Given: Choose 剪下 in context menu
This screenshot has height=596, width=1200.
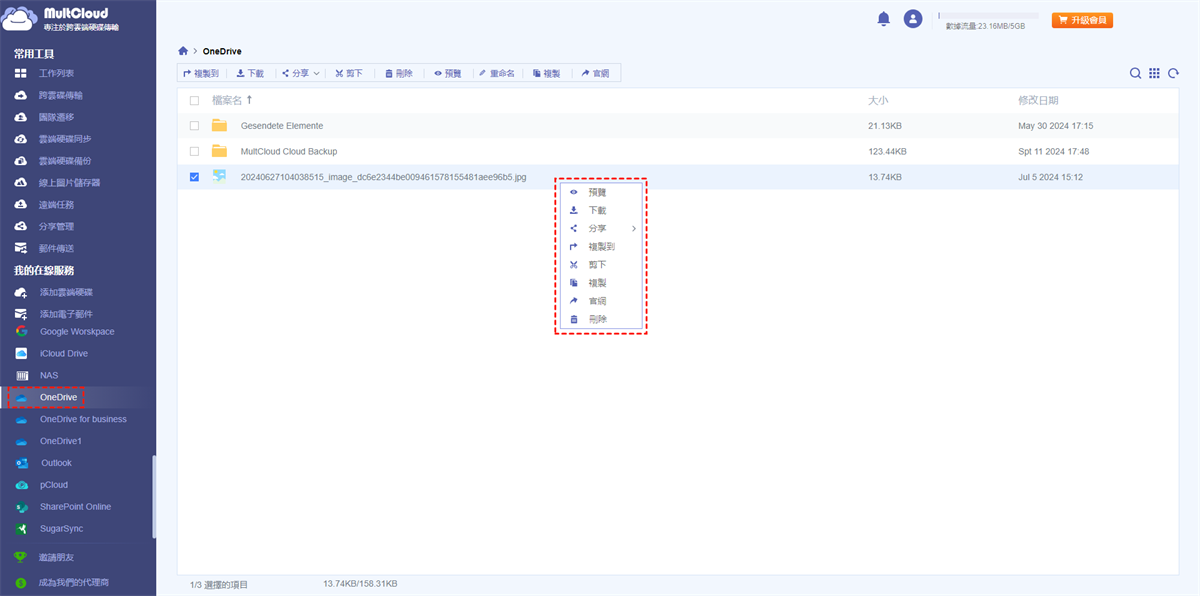Looking at the screenshot, I should (x=600, y=264).
